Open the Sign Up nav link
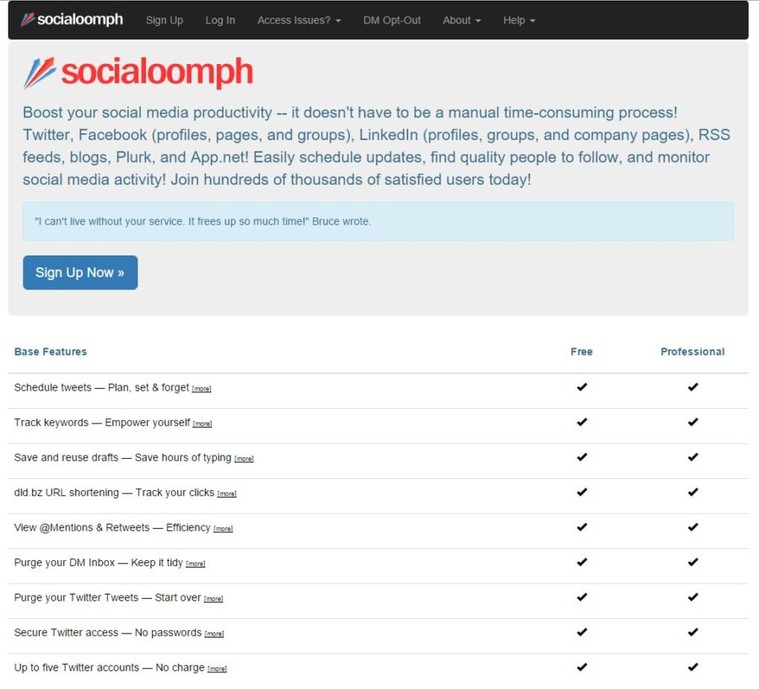759x689 pixels. tap(165, 20)
